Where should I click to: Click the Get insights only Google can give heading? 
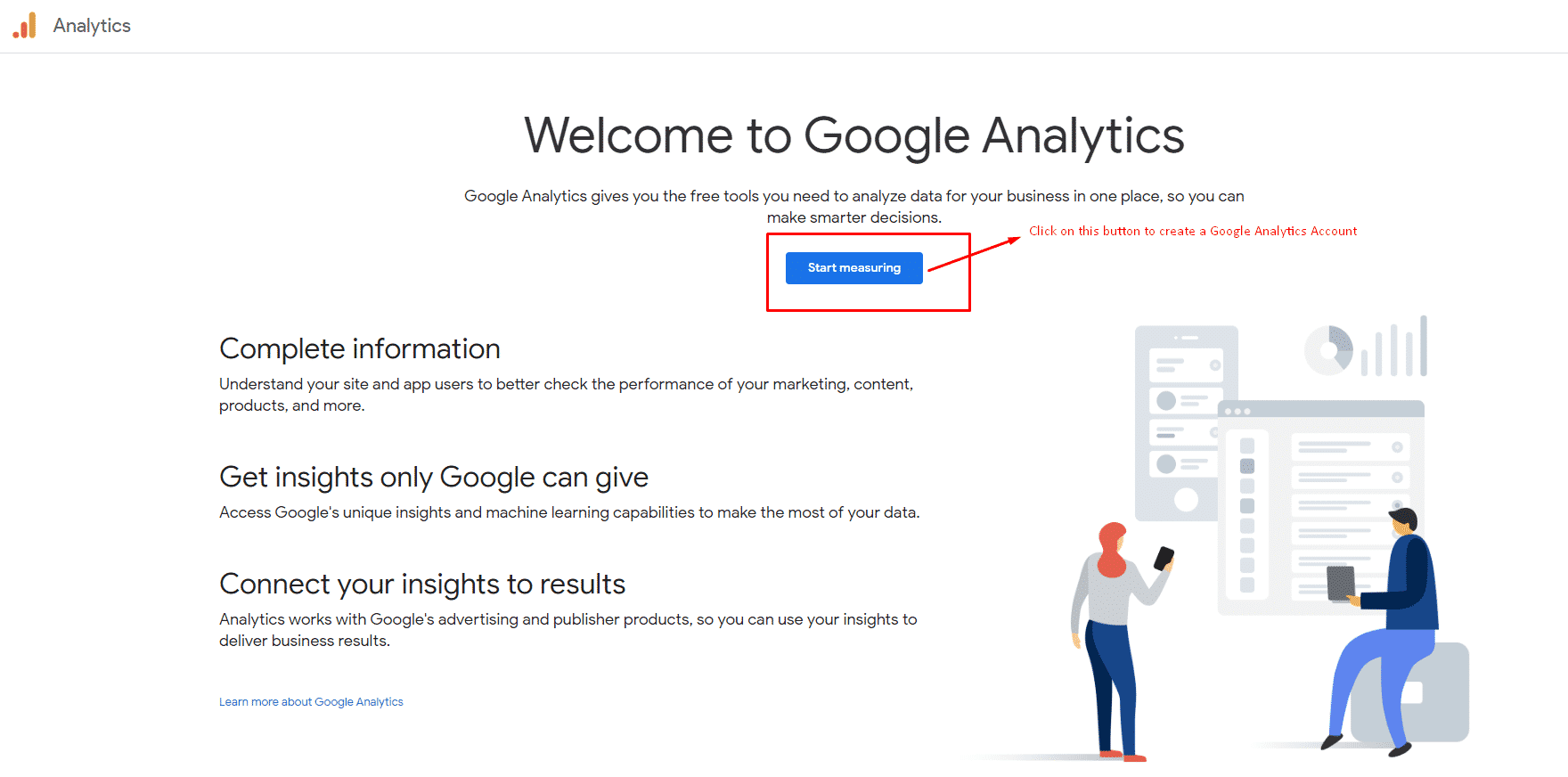(x=434, y=477)
